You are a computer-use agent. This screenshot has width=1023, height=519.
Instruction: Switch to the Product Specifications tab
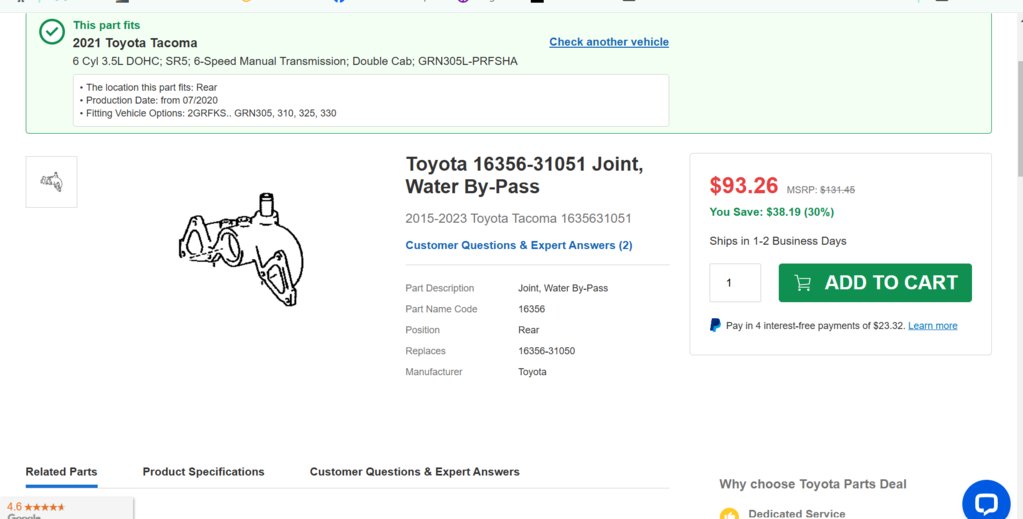[x=204, y=472]
